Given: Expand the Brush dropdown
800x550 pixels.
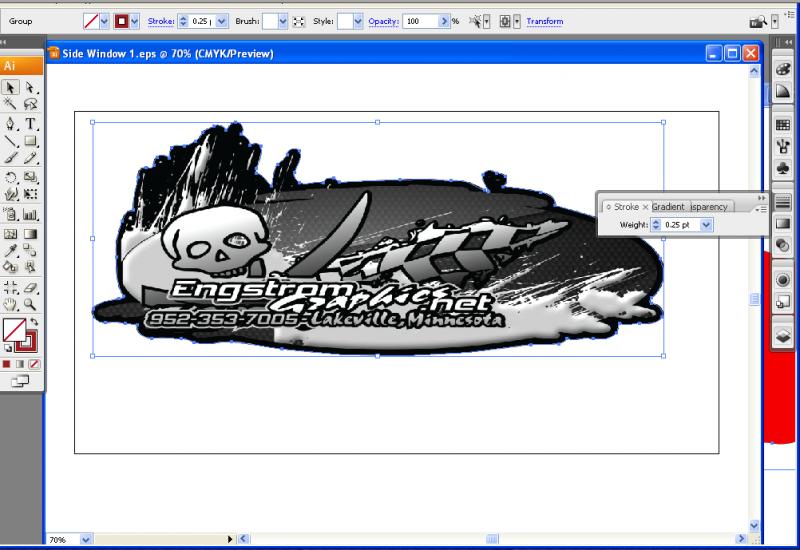Looking at the screenshot, I should (283, 21).
